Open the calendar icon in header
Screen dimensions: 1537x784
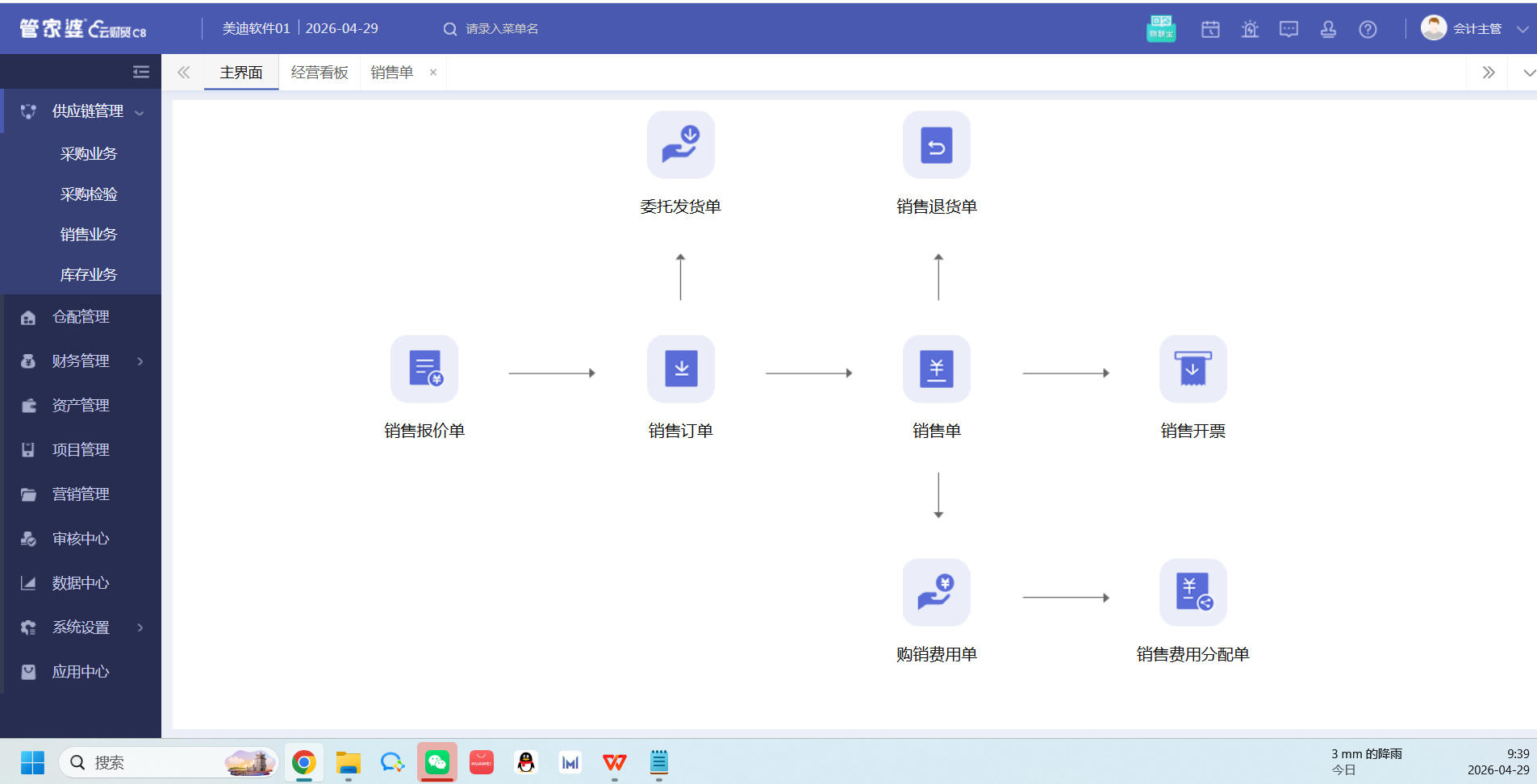tap(1210, 29)
